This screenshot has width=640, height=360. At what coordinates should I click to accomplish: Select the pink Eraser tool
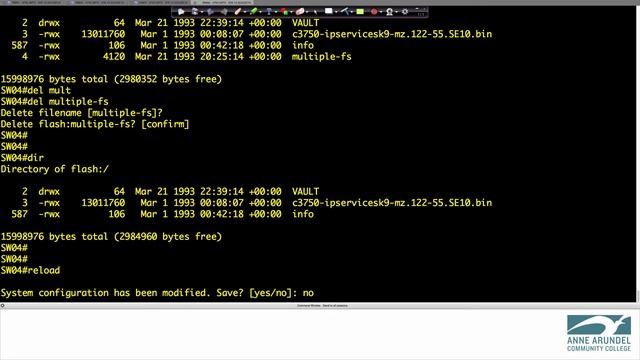(x=300, y=12)
